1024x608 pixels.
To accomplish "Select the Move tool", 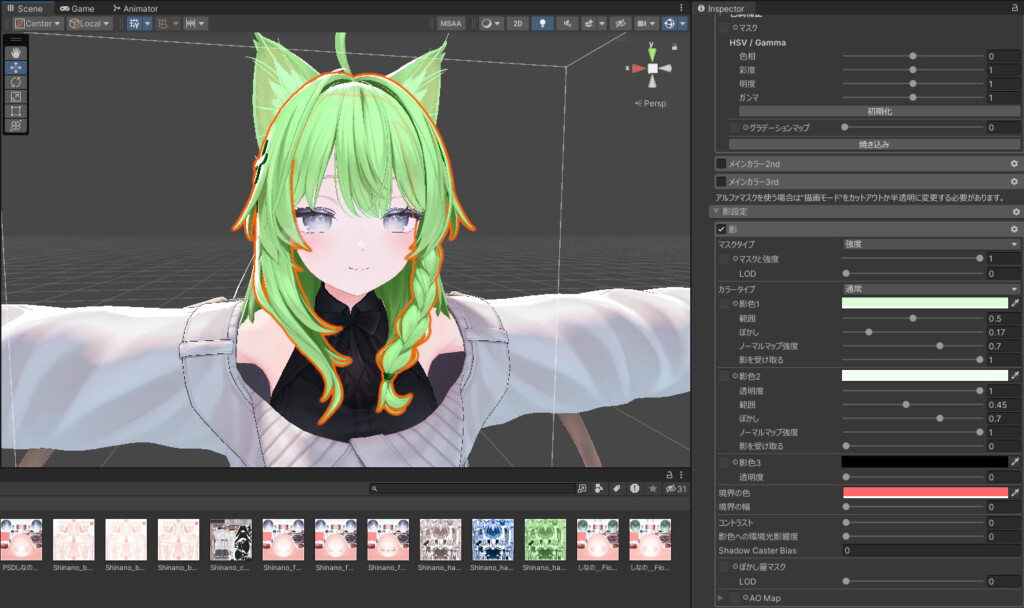I will [x=16, y=67].
